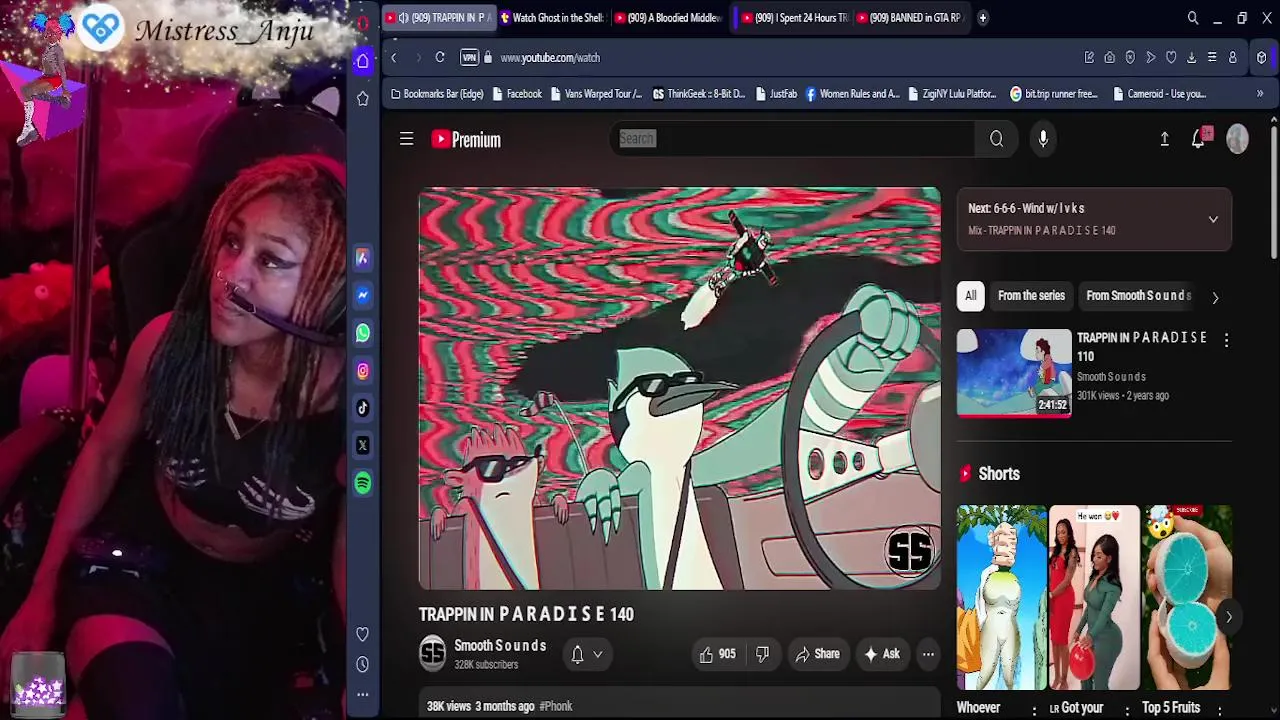The image size is (1280, 720).
Task: Open the Smooth Sounds channel name link
Action: click(x=500, y=646)
